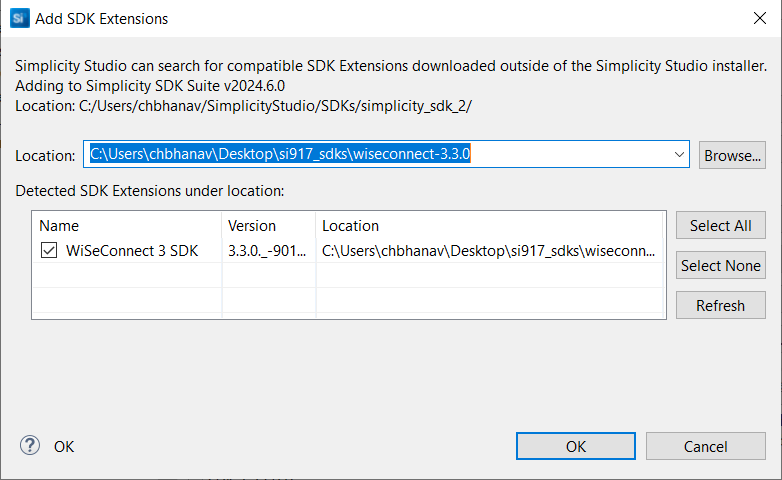Close the Add SDK Extensions dialog
This screenshot has height=480, width=782.
(758, 18)
